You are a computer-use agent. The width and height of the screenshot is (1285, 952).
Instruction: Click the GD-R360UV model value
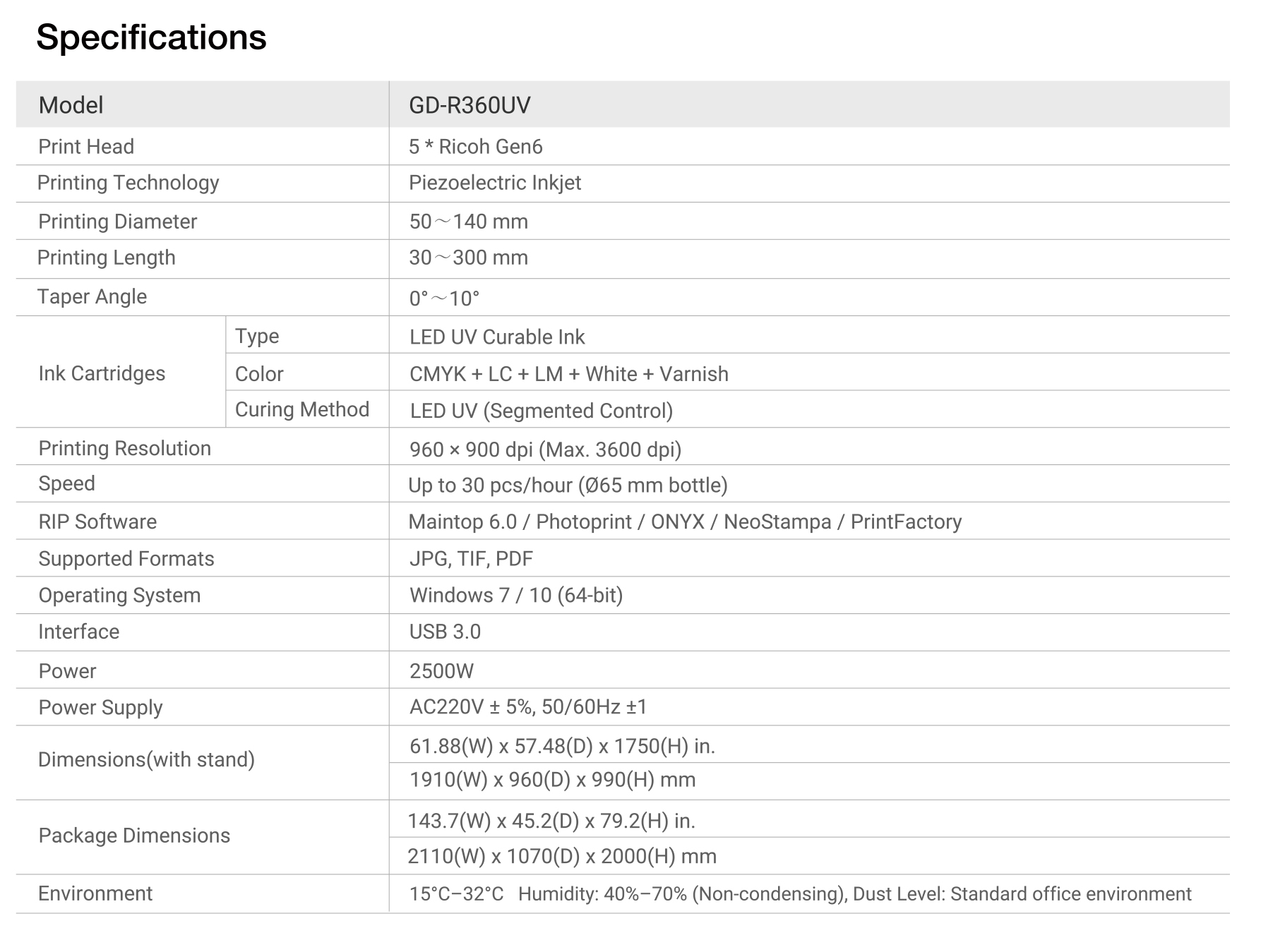[x=469, y=105]
